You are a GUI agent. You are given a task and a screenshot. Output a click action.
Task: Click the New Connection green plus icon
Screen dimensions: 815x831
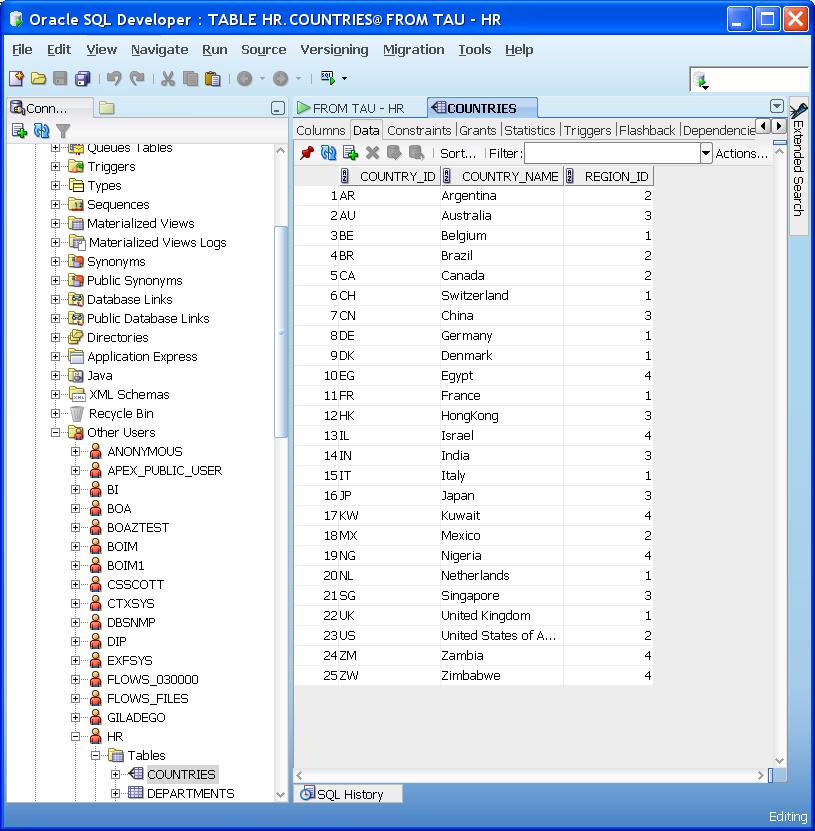20,130
